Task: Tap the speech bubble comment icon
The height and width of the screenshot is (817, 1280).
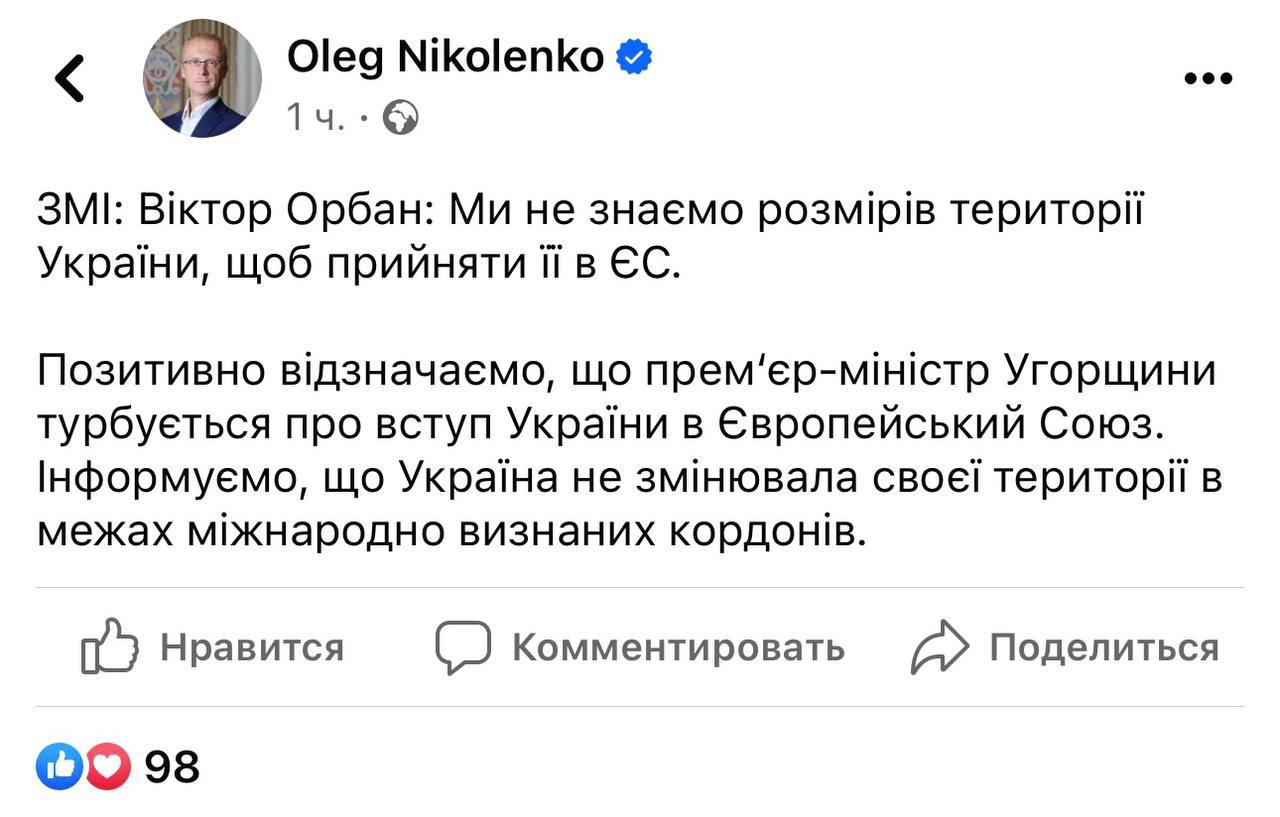Action: click(x=463, y=647)
